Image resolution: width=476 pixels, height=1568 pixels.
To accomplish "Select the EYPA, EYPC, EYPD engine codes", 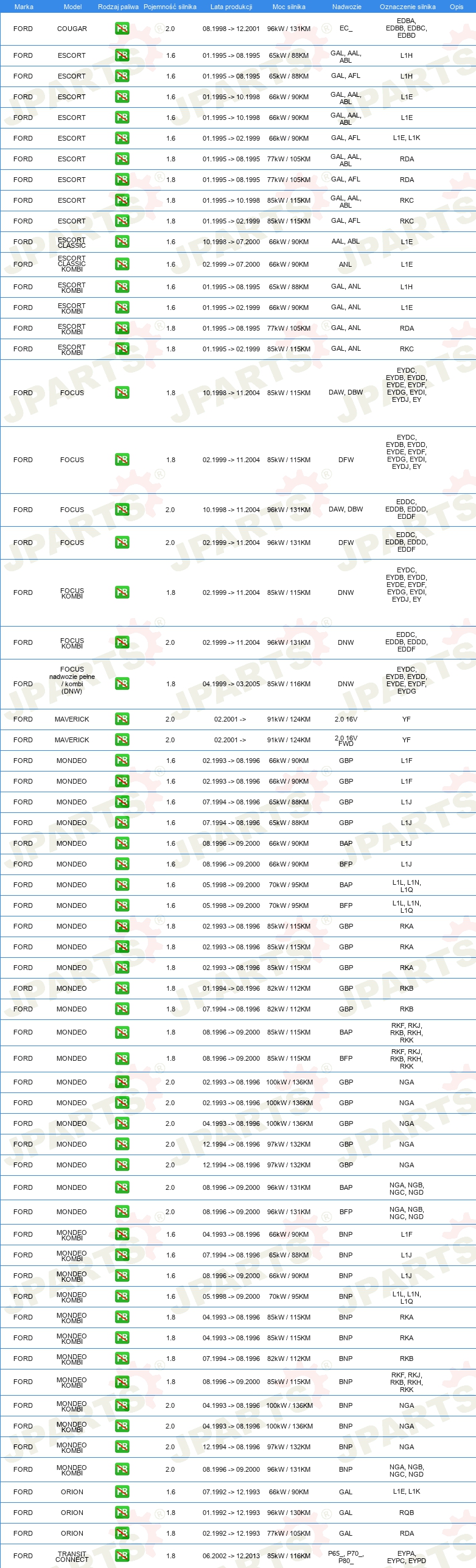I will [407, 1556].
